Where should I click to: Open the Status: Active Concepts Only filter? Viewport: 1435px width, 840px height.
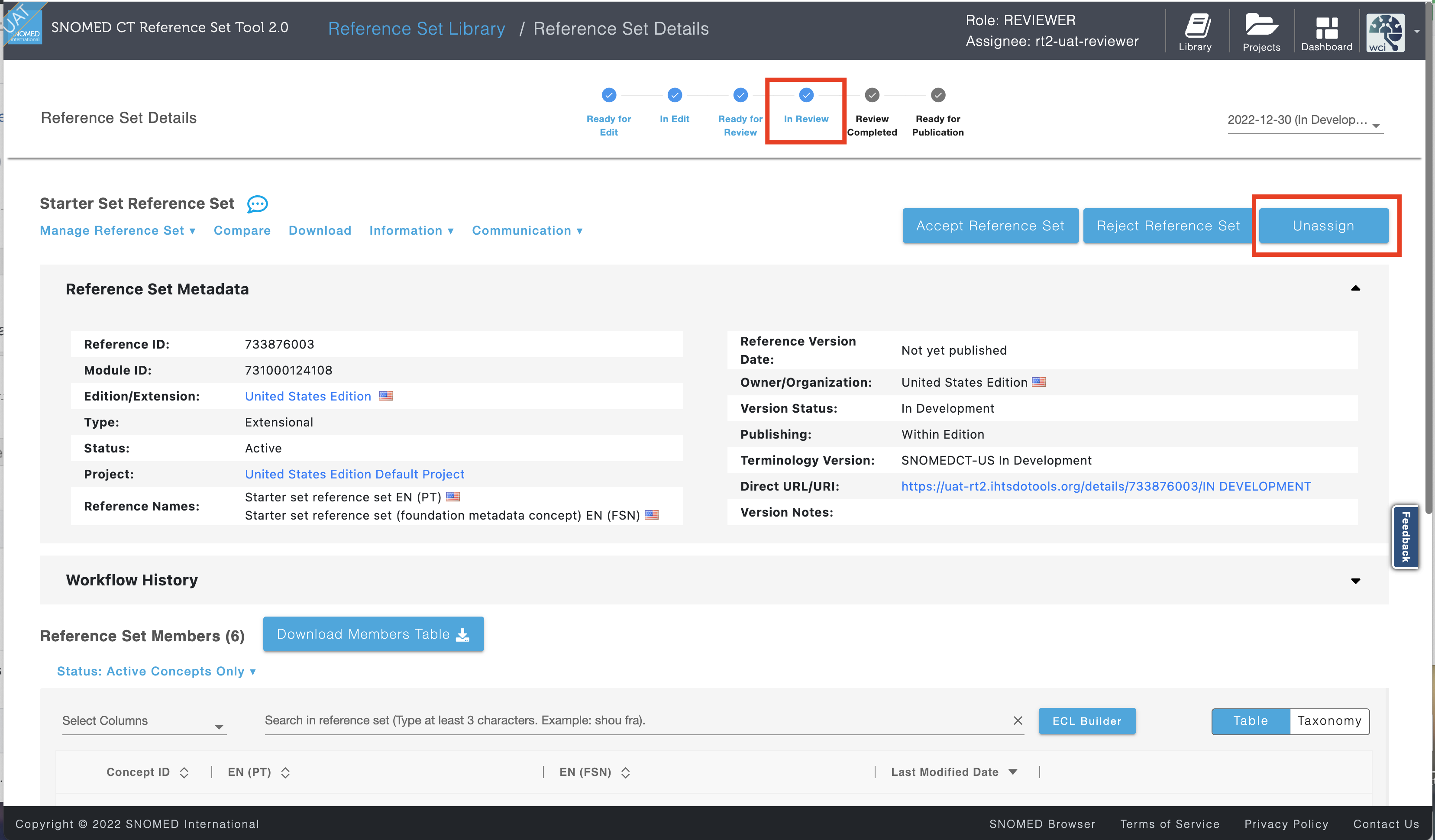157,672
